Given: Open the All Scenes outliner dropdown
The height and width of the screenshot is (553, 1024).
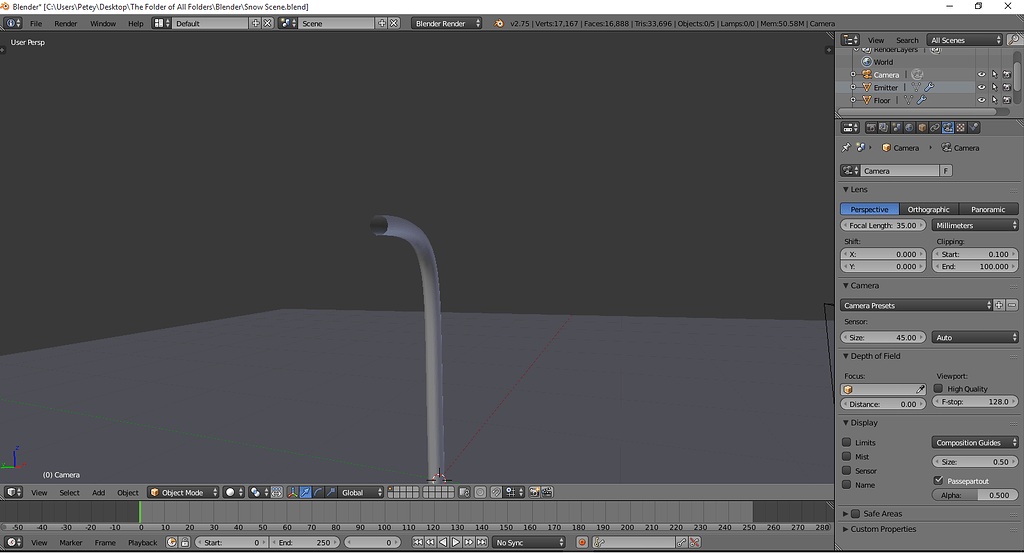Looking at the screenshot, I should [x=965, y=40].
